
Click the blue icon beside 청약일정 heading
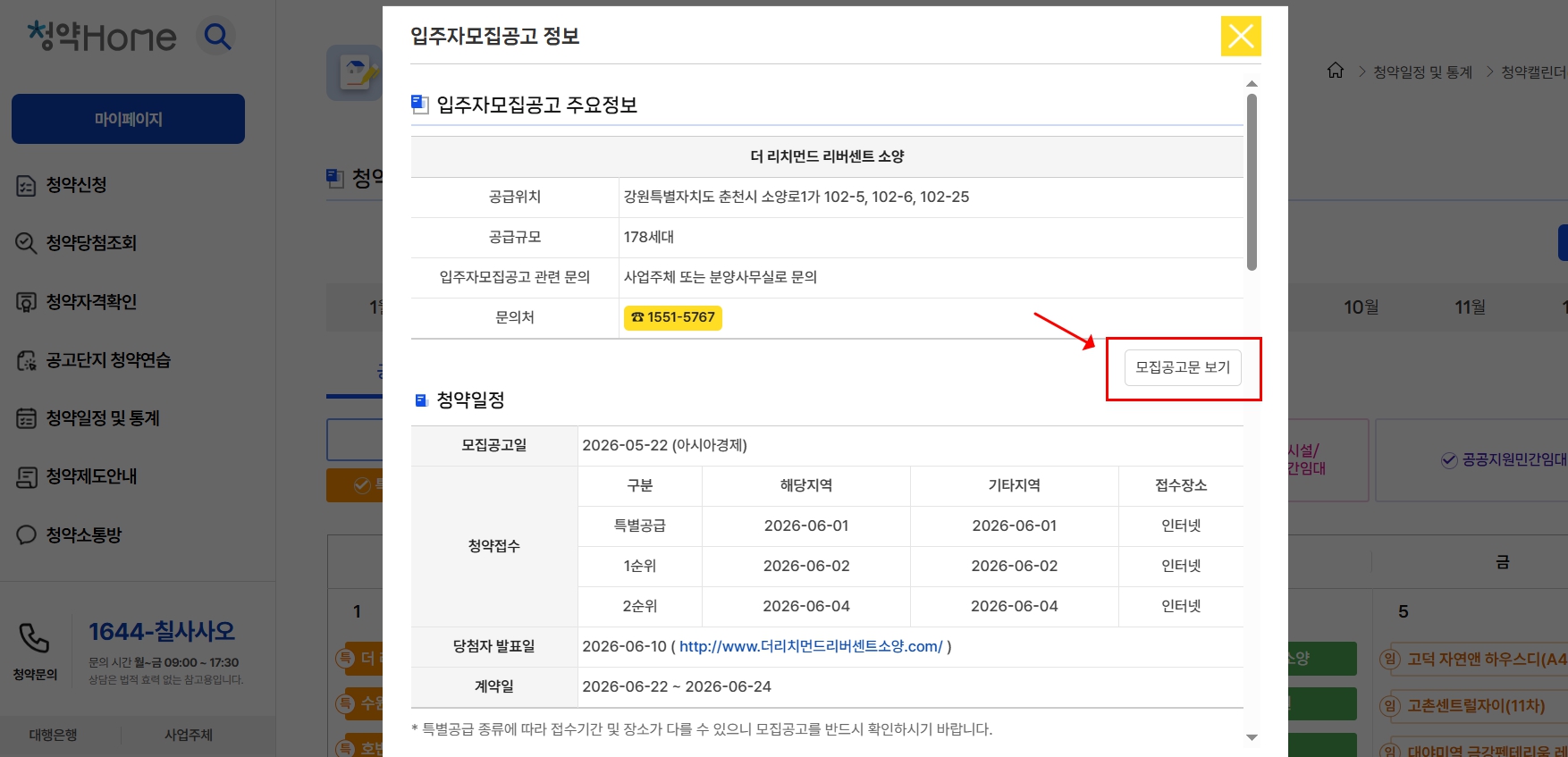421,400
